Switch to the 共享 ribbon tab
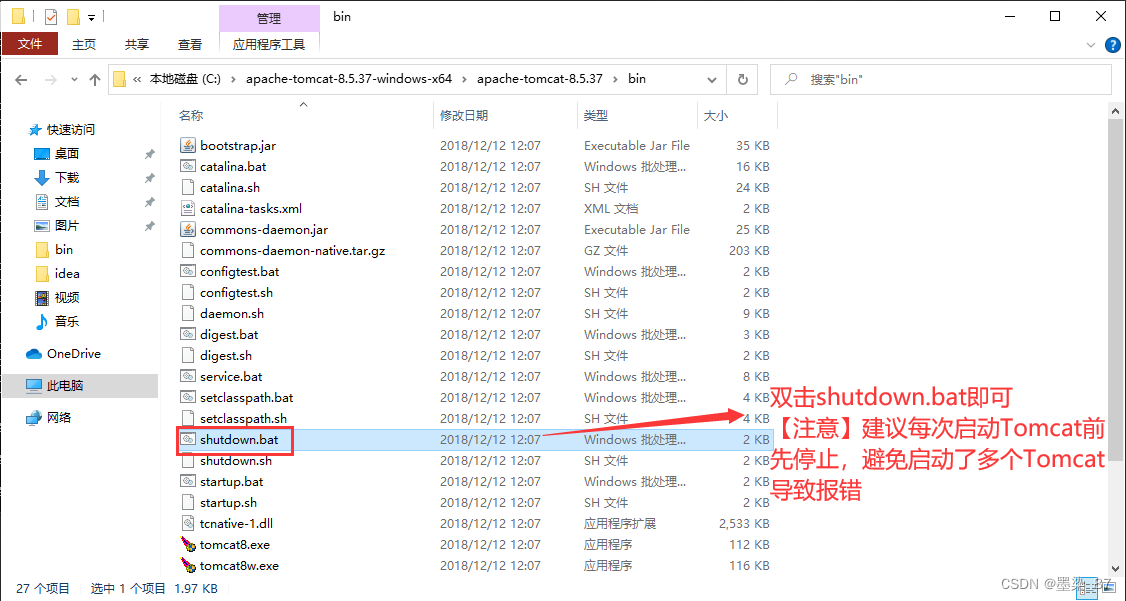Viewport: 1126px width, 601px height. [x=136, y=45]
